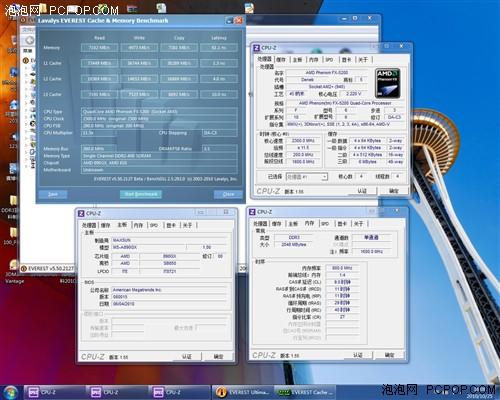This screenshot has width=500, height=400.
Task: Click Start Benchmark button
Action: (x=141, y=194)
